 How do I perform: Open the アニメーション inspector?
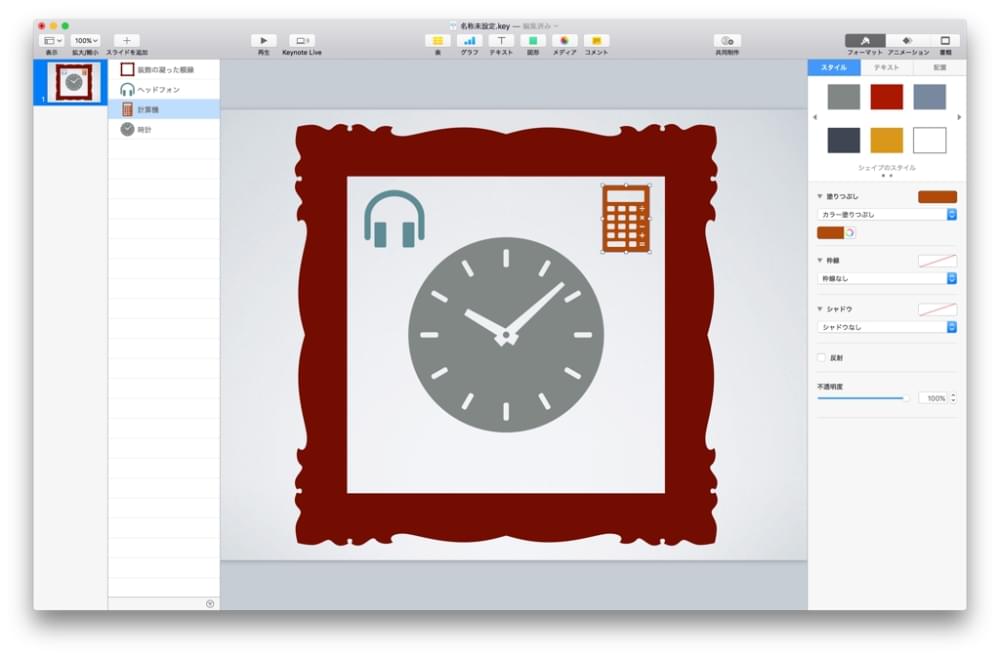click(908, 41)
